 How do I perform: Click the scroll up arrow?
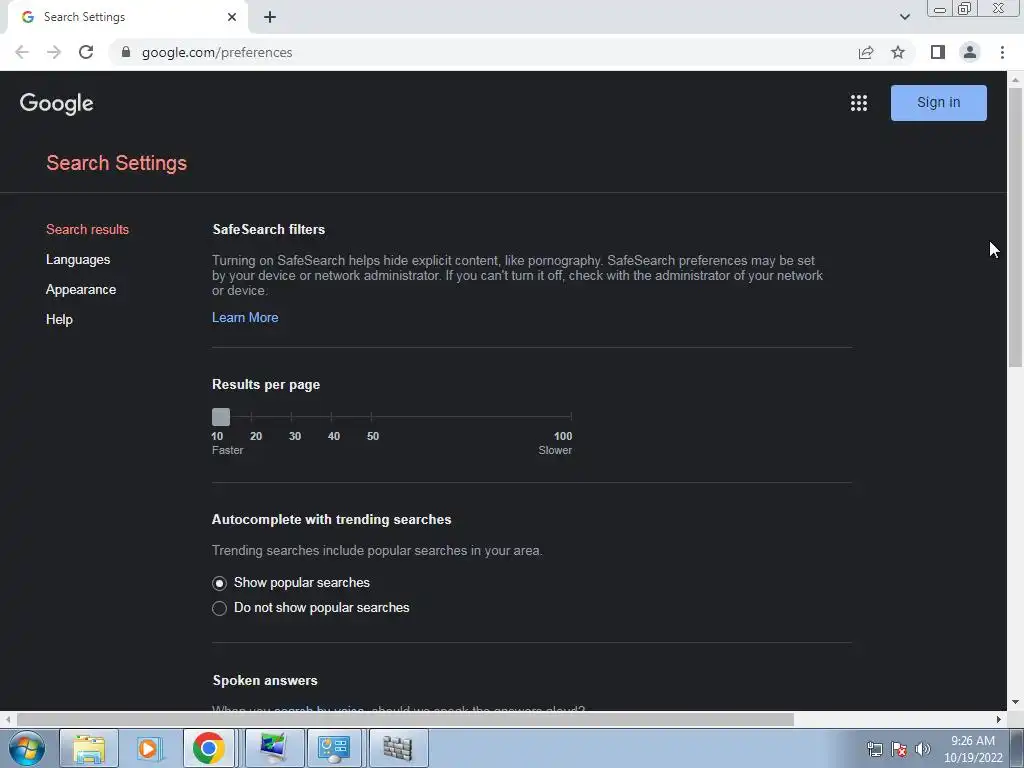pos(1015,80)
